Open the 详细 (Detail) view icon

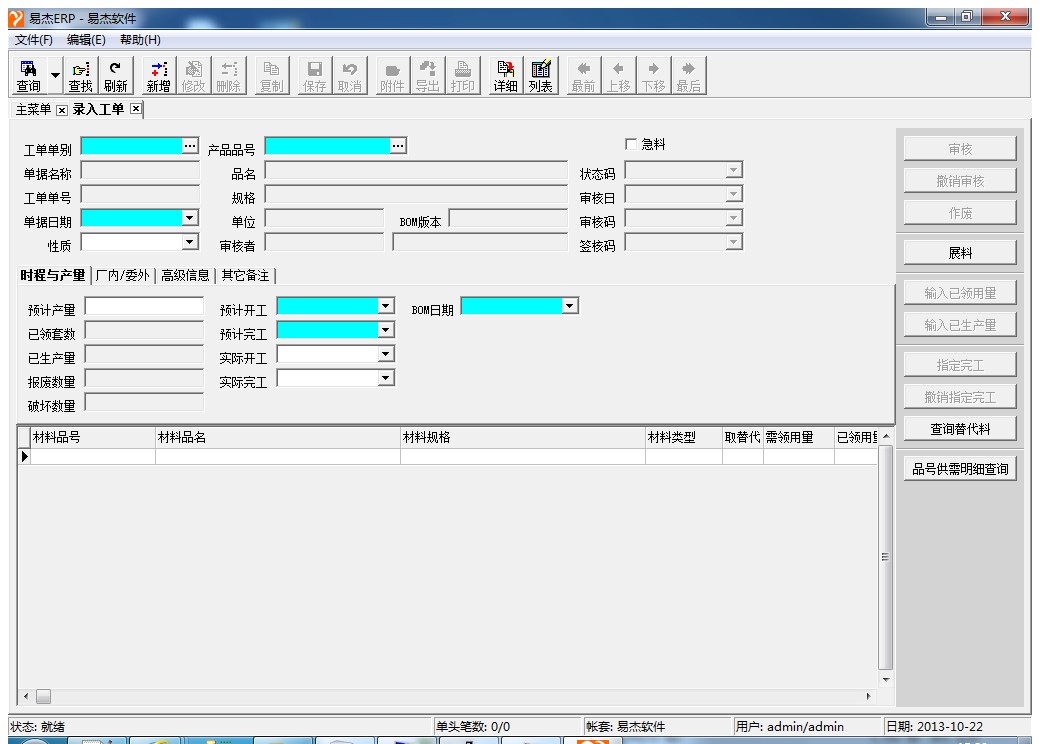coord(505,76)
